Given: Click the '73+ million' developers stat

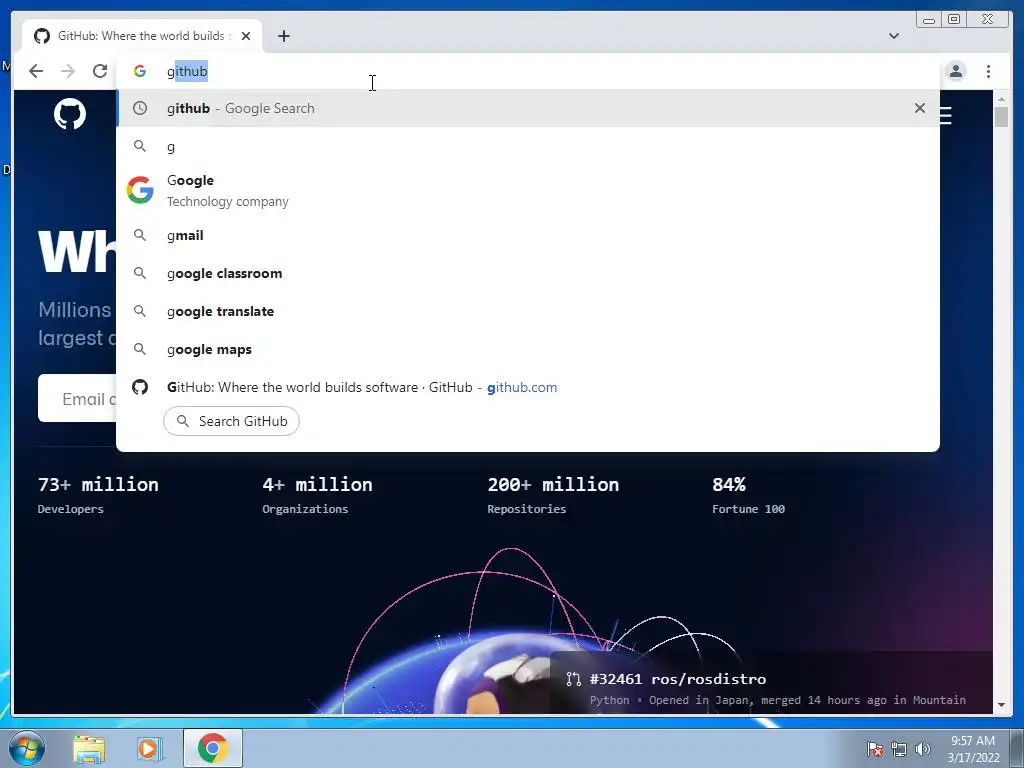Looking at the screenshot, I should (x=98, y=485).
